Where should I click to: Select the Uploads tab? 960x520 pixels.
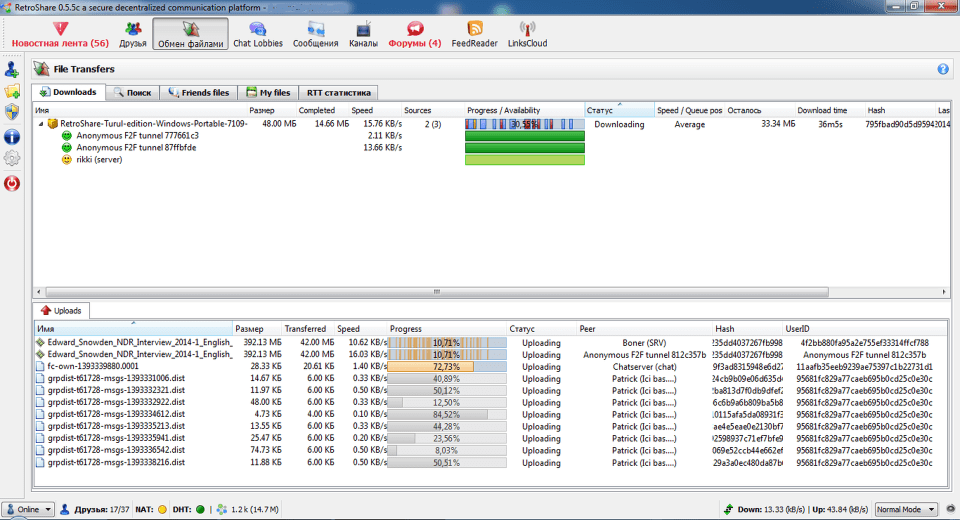61,311
